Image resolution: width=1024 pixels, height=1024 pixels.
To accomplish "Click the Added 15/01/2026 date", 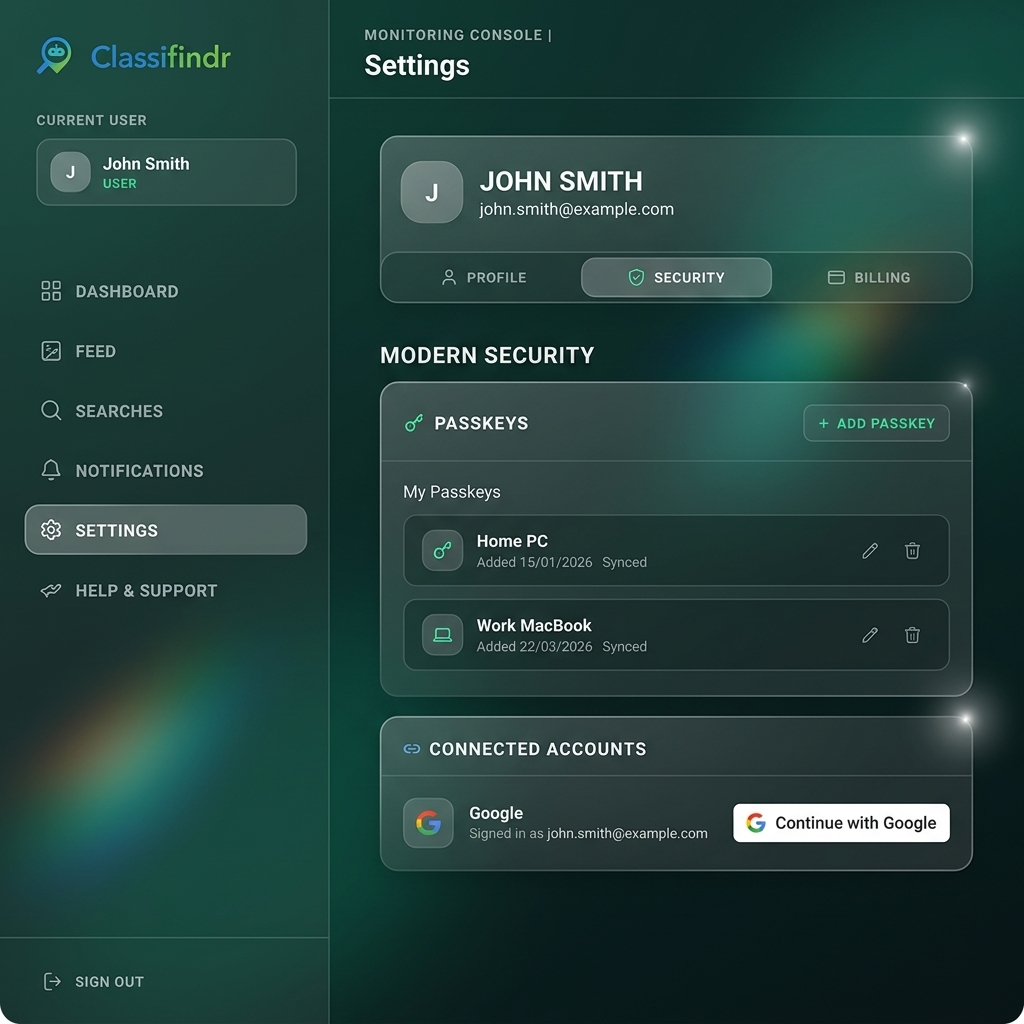I will point(535,562).
